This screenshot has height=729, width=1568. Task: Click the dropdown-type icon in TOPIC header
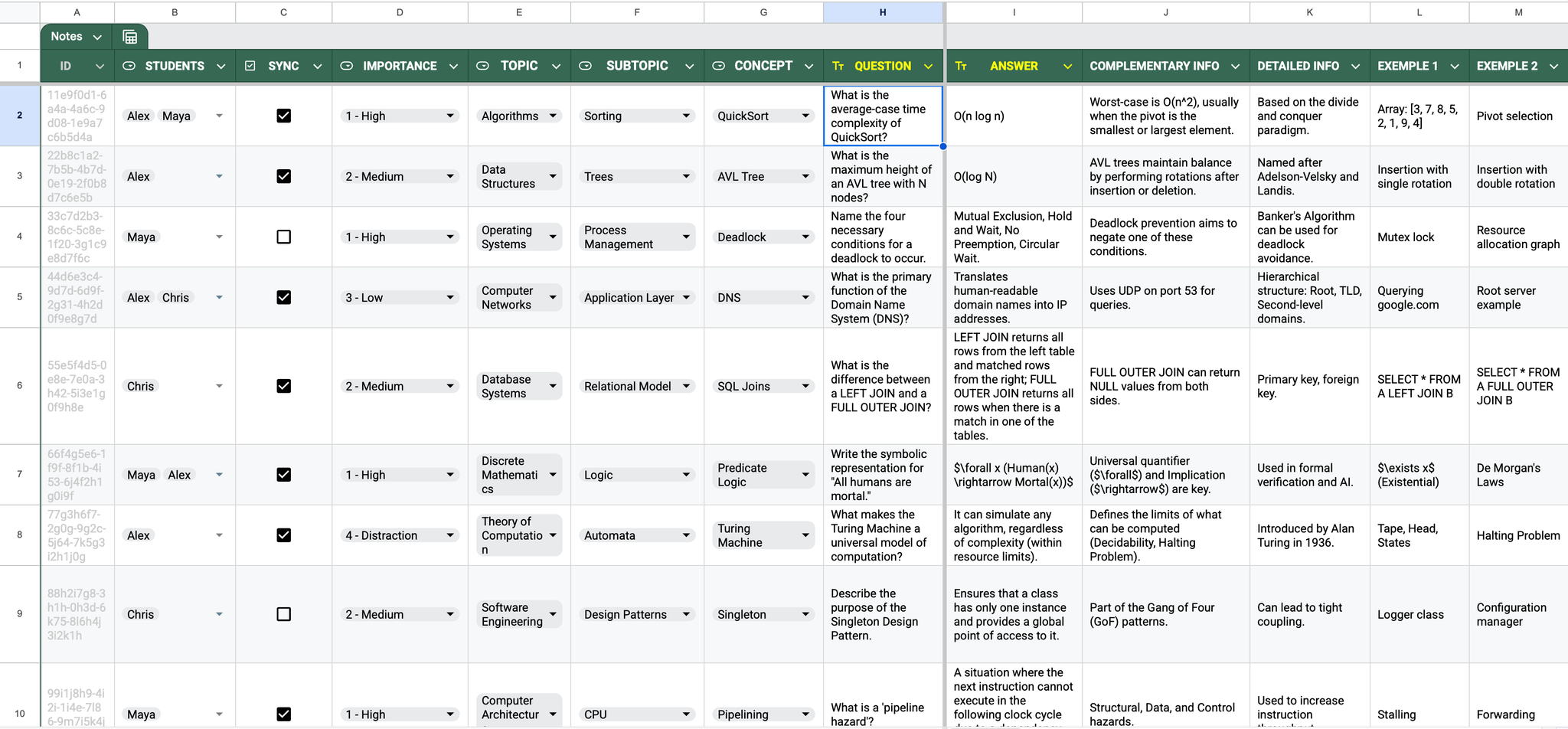tap(482, 66)
